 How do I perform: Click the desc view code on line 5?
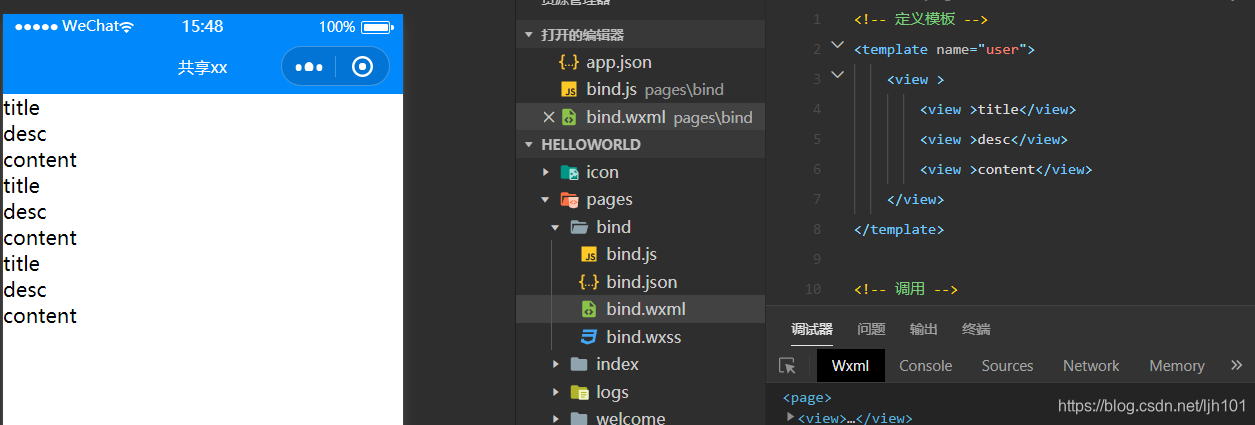click(994, 140)
